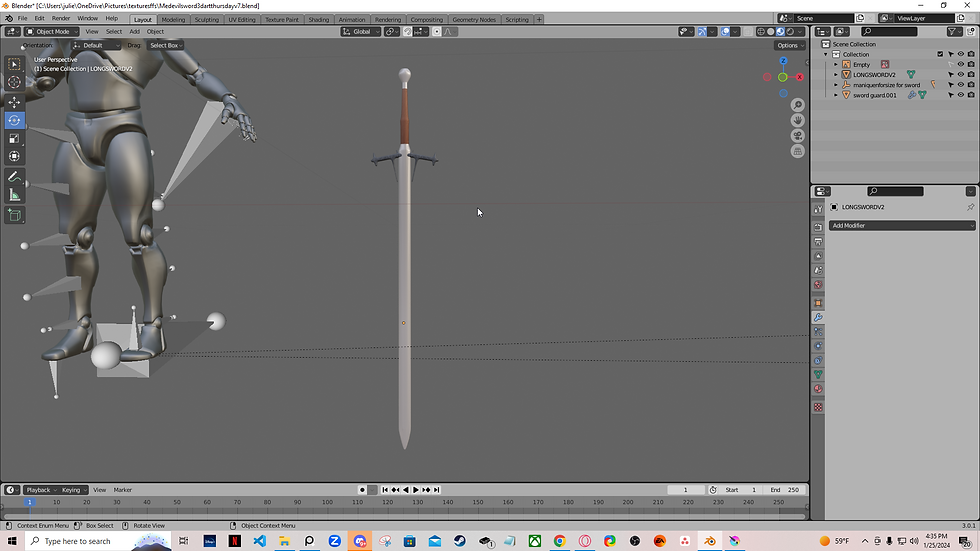This screenshot has width=980, height=551.
Task: Open Blender from the Windows taskbar
Action: 709,541
